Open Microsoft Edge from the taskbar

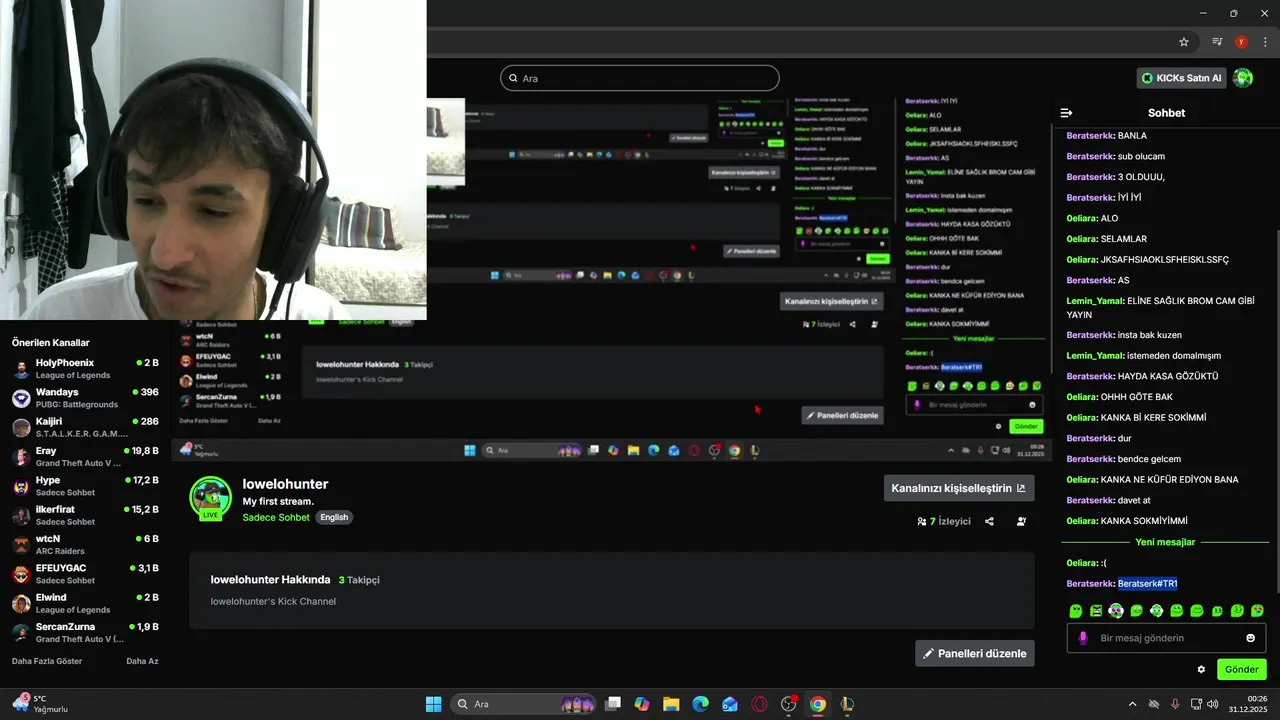[x=701, y=704]
